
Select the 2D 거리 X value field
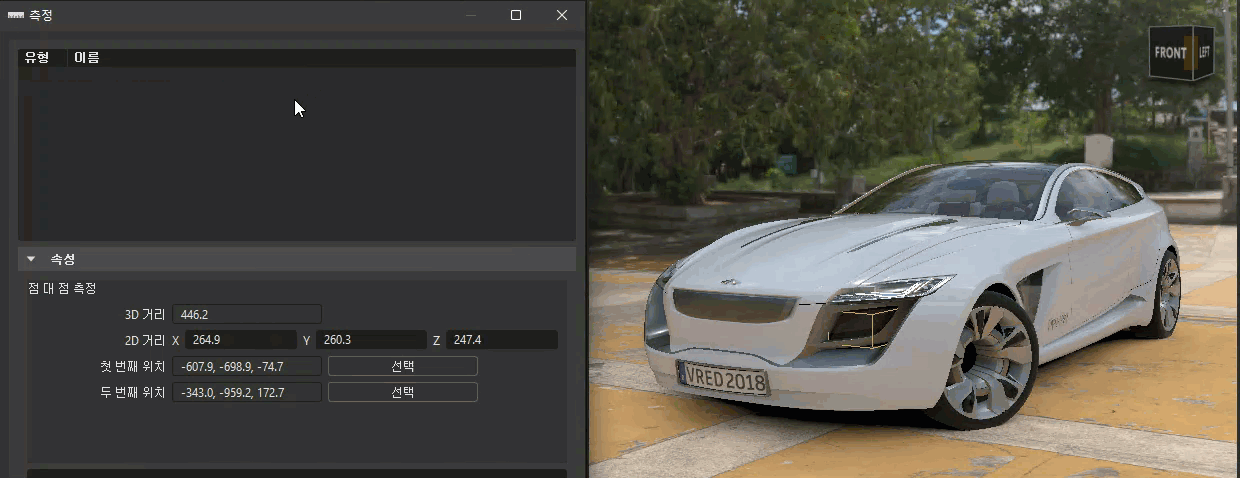[x=241, y=340]
